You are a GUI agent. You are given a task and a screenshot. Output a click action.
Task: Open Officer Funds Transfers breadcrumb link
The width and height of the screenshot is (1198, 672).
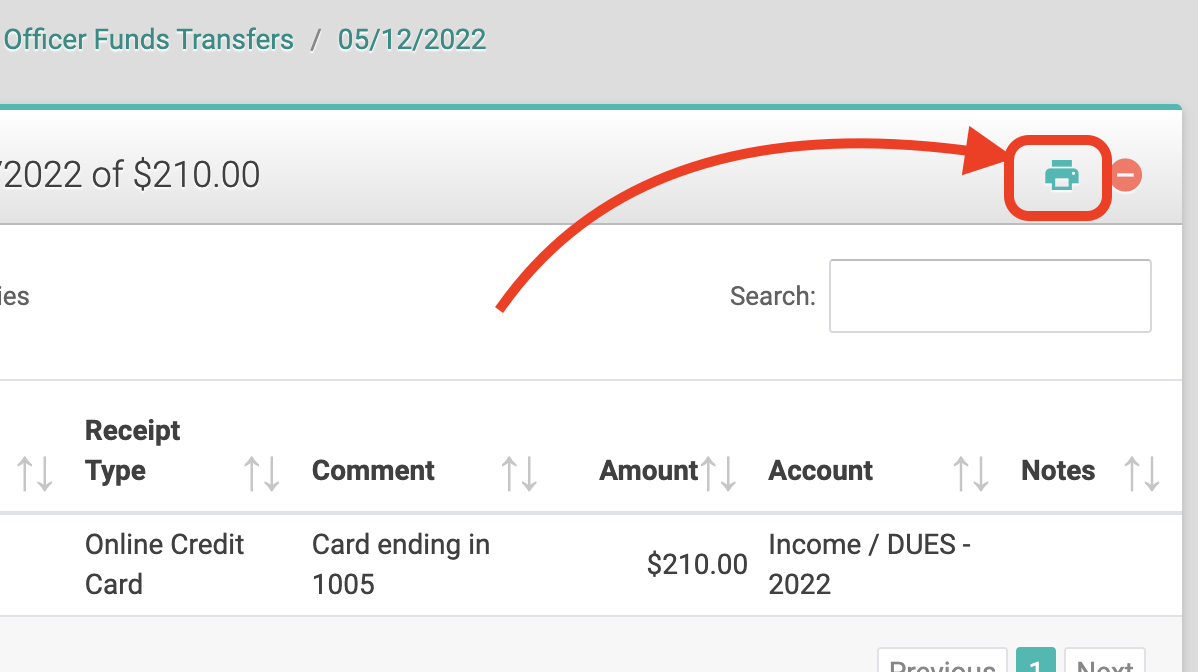[x=148, y=40]
